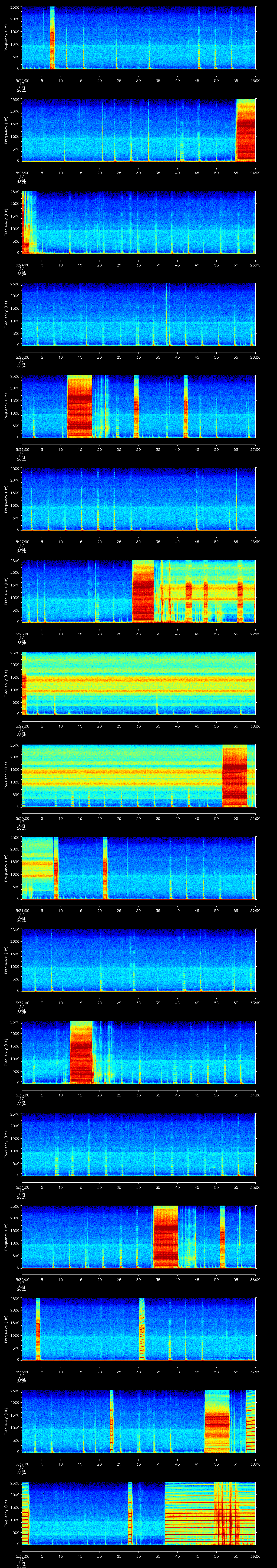Click the wide red burst in the 5:26:00 spectrogram
This screenshot has height=1568, width=277.
[x=80, y=407]
